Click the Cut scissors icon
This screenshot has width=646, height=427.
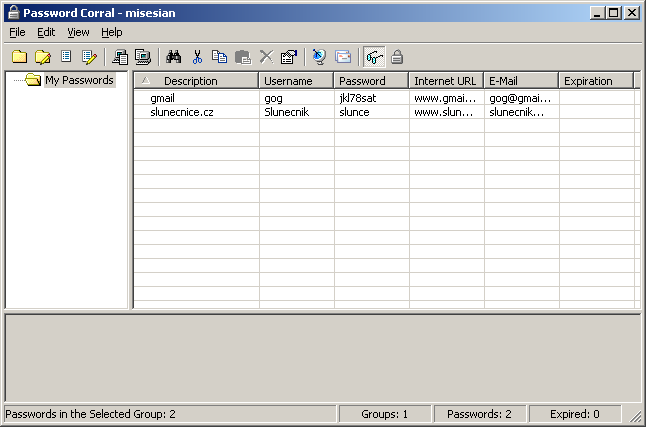(197, 57)
